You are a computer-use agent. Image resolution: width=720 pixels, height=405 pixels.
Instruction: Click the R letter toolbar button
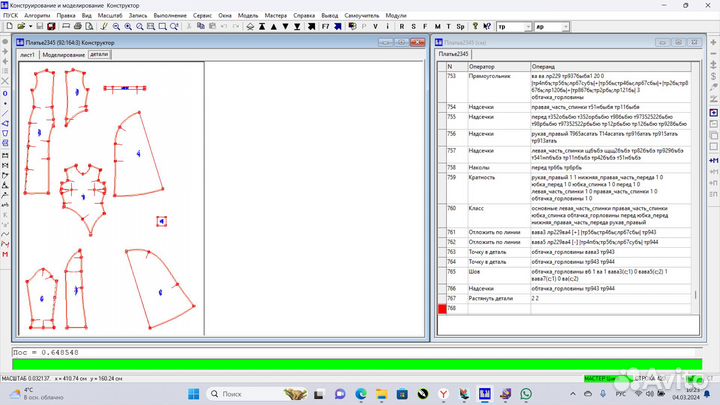coord(402,27)
